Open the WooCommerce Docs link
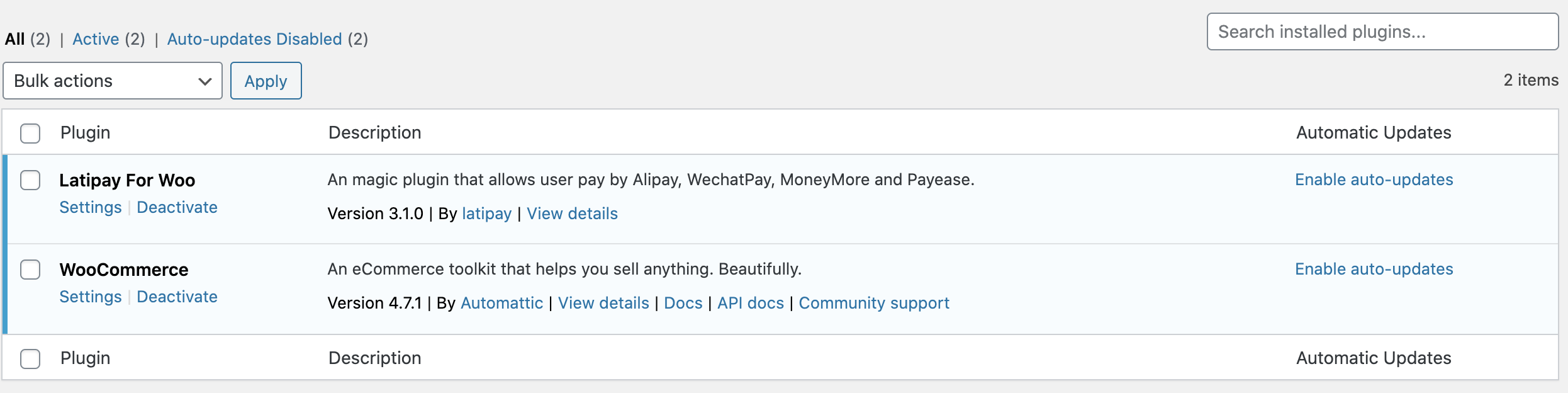1568x393 pixels. [683, 303]
